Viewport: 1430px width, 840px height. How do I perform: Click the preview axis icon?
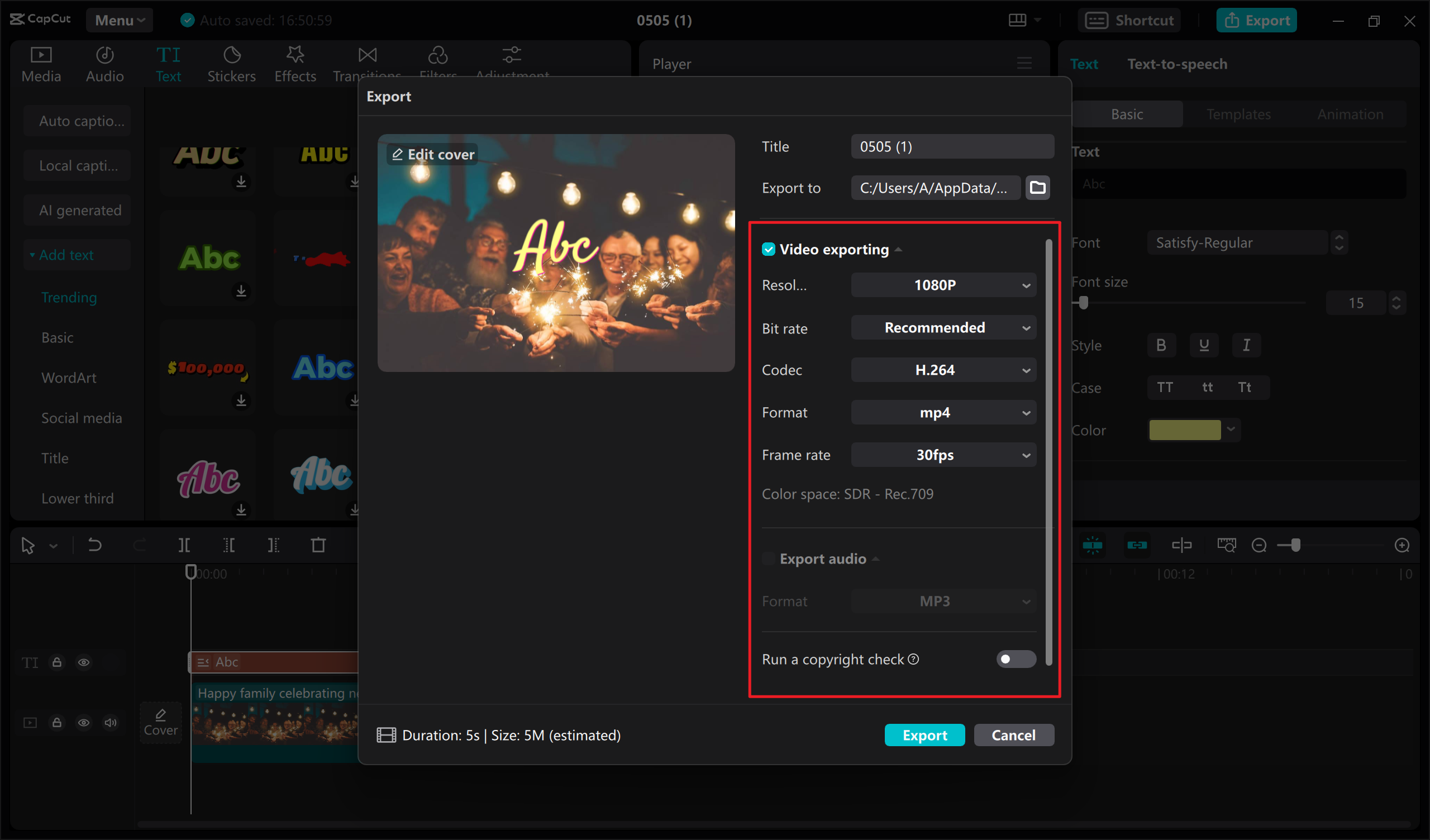[x=1181, y=546]
